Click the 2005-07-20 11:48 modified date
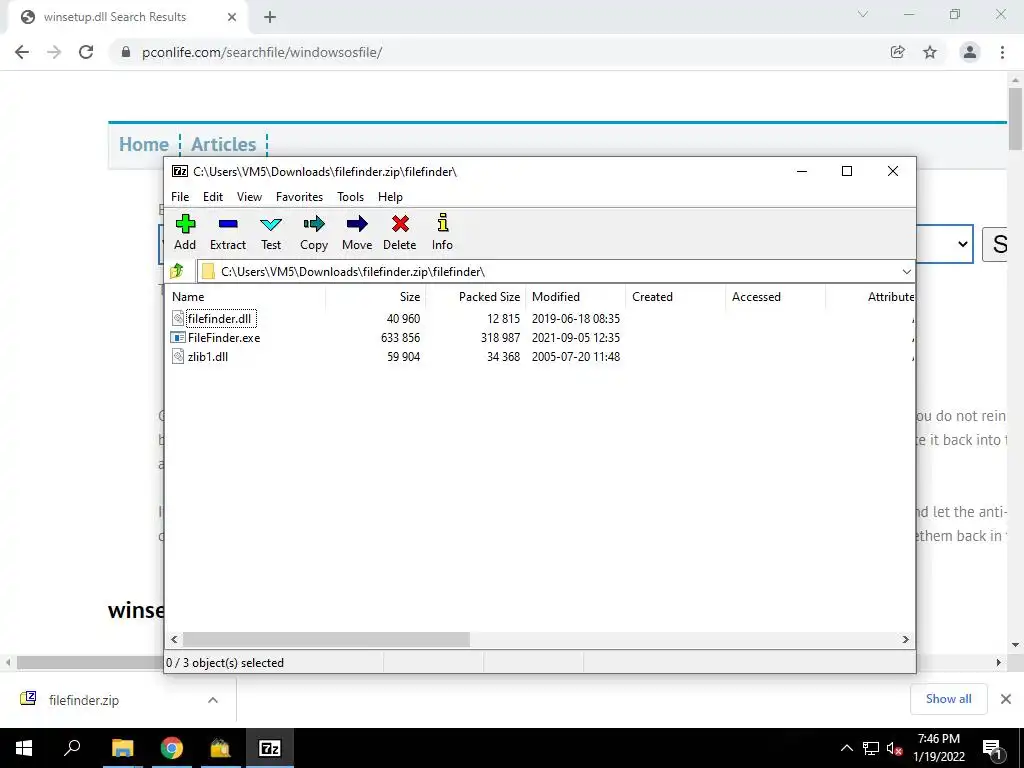This screenshot has width=1024, height=768. click(x=575, y=357)
